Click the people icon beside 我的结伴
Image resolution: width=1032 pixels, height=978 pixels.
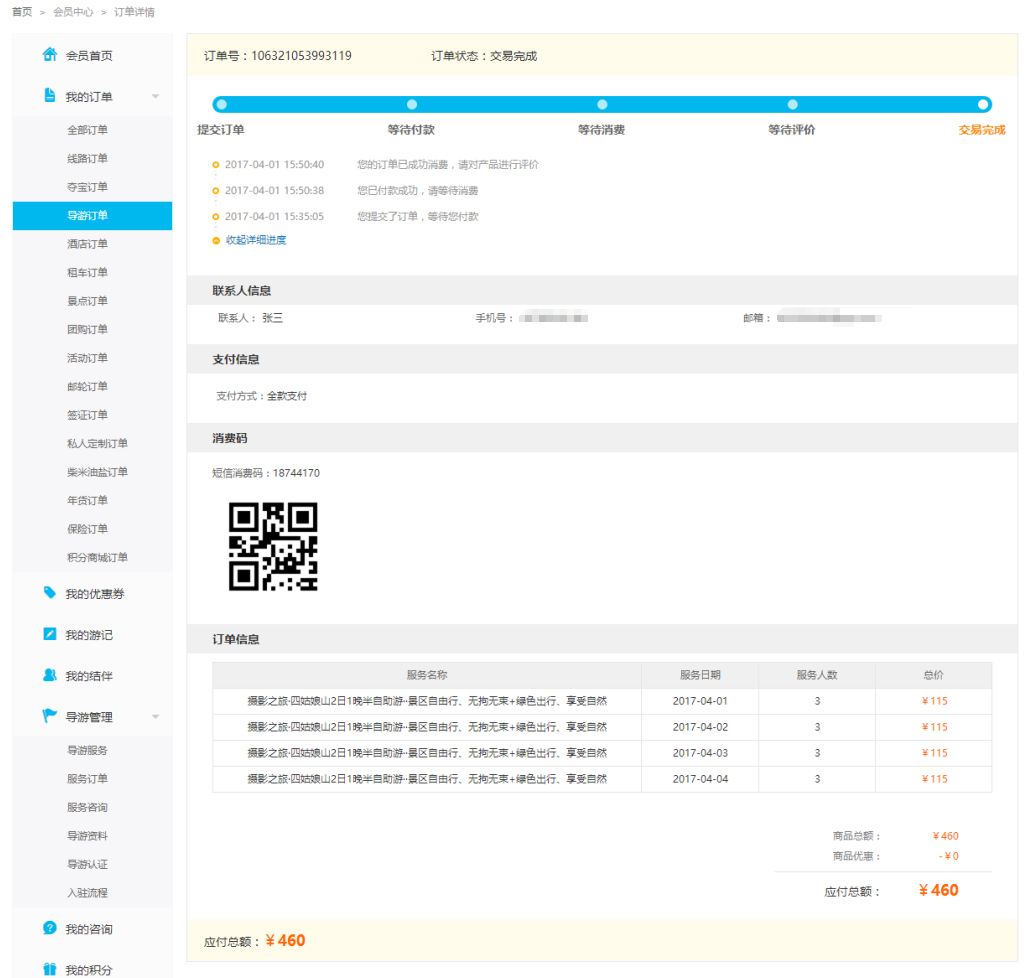[50, 675]
